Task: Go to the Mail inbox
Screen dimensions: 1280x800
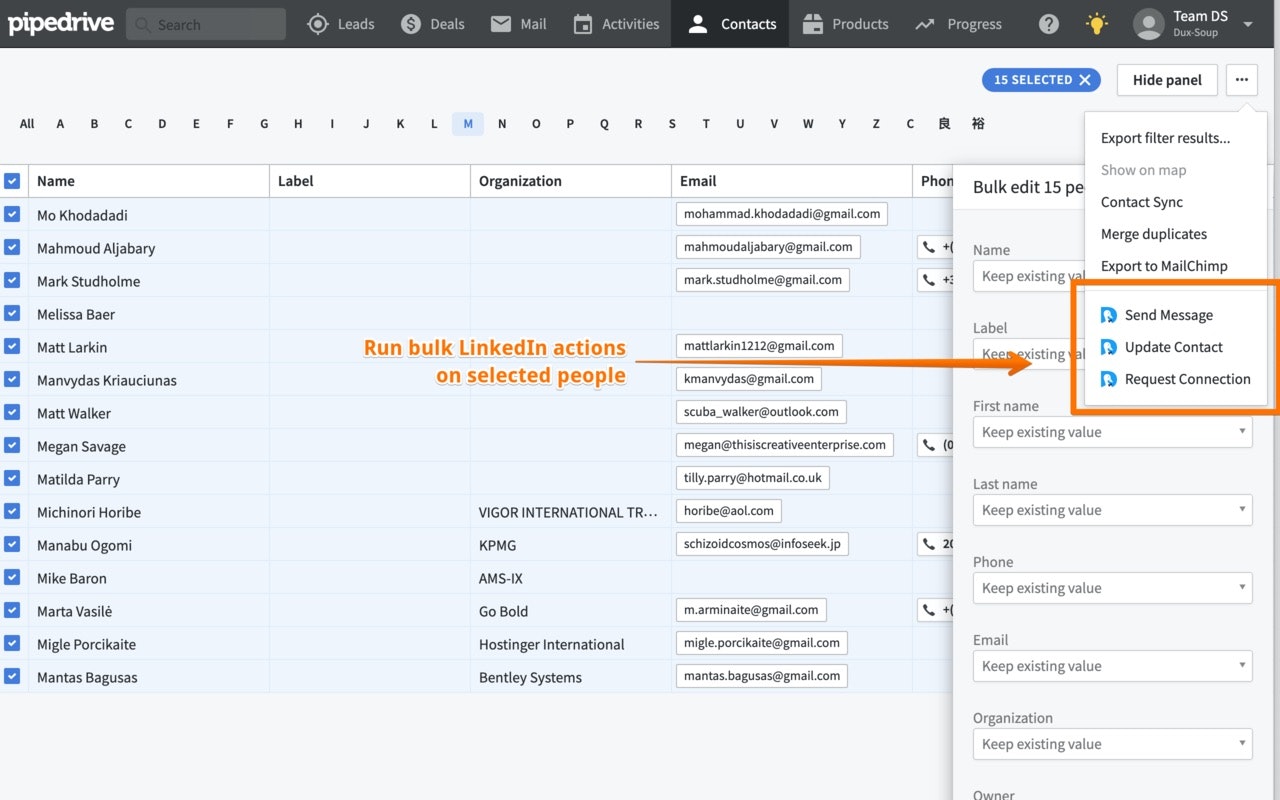Action: [x=518, y=23]
